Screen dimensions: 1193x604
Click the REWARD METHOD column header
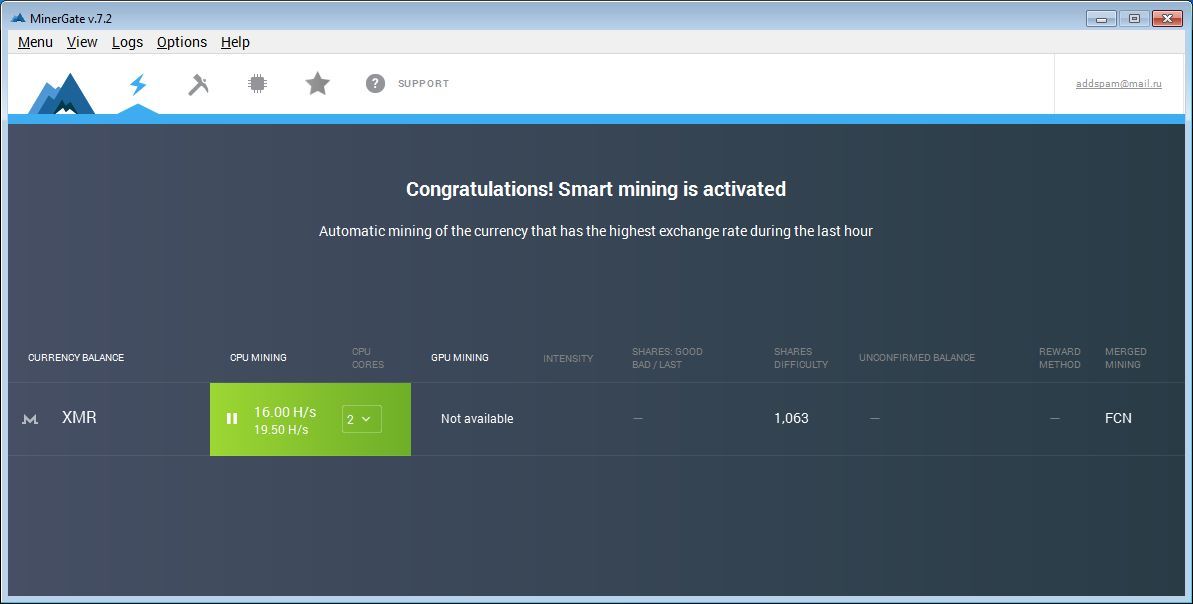pos(1060,358)
